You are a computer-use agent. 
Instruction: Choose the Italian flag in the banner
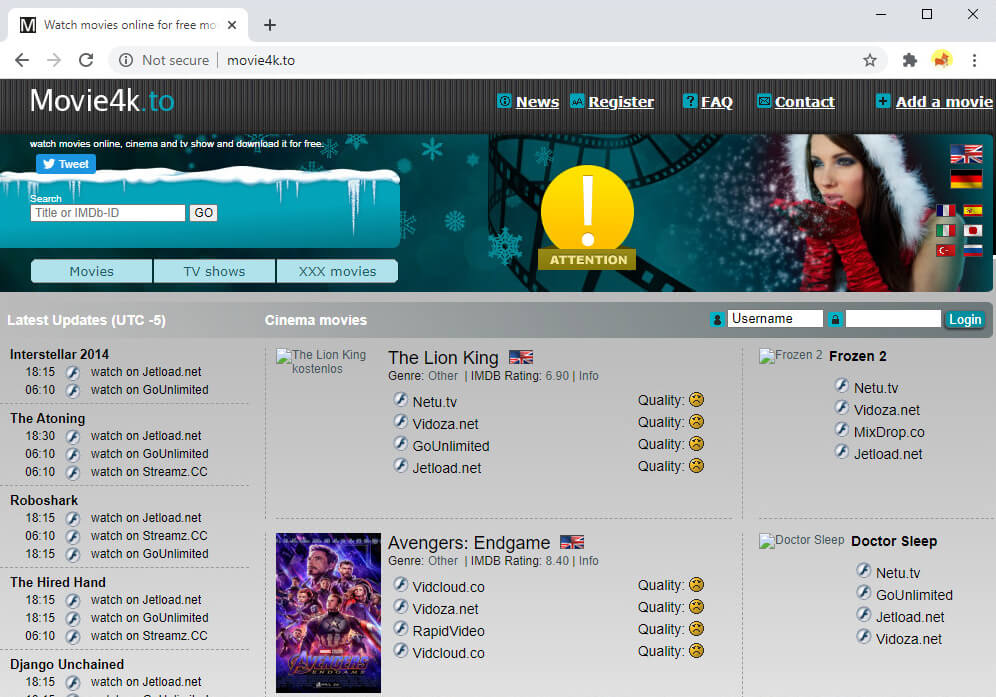[945, 230]
